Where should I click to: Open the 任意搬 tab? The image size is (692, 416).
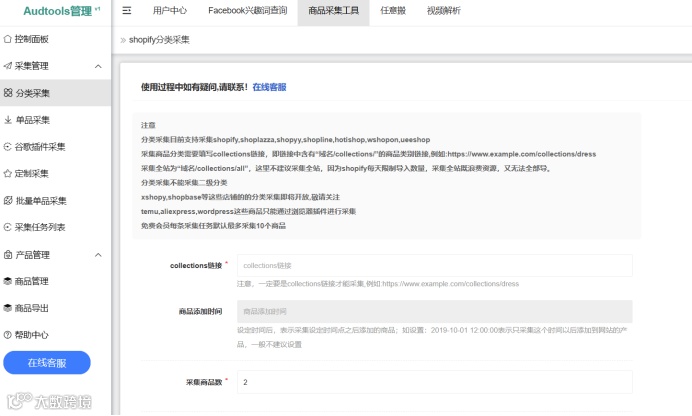393,11
